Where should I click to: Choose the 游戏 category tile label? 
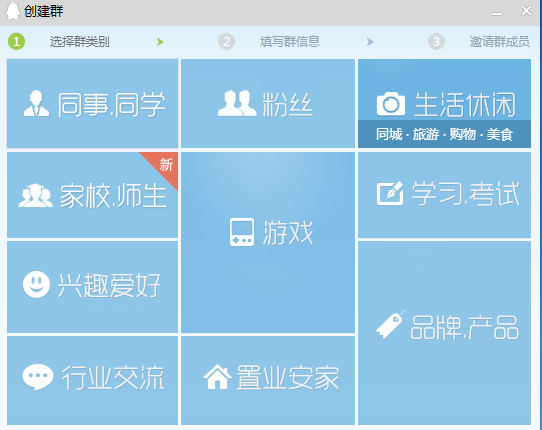pyautogui.click(x=288, y=233)
